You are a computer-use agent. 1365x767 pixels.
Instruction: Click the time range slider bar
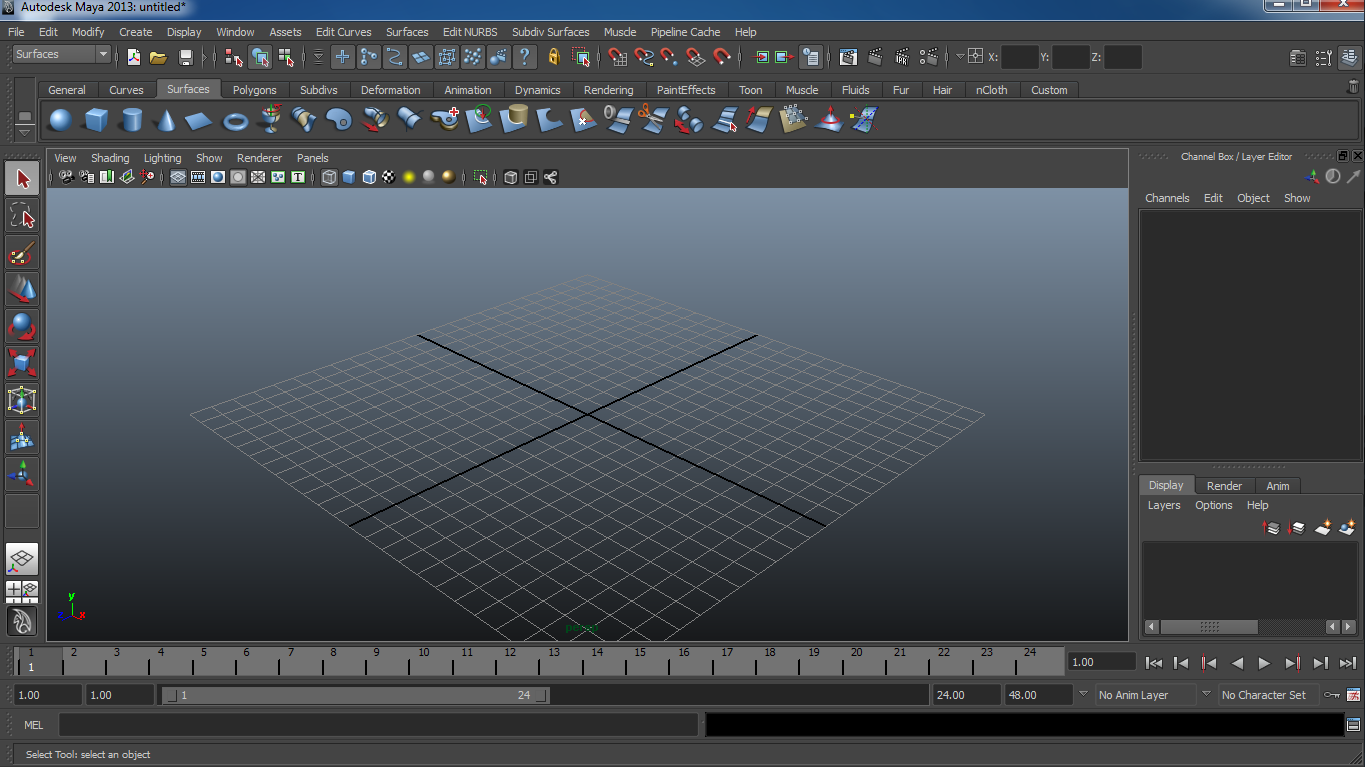(355, 695)
